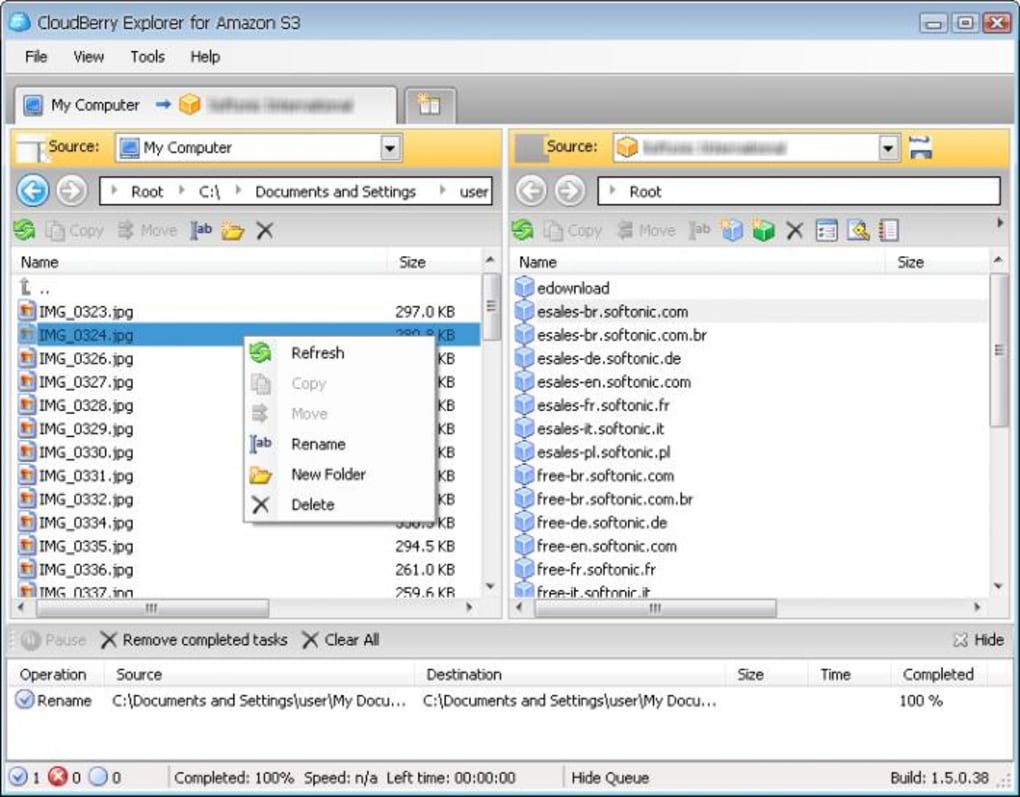The width and height of the screenshot is (1020, 797).
Task: Sort right pane by Size column header
Action: coord(936,262)
